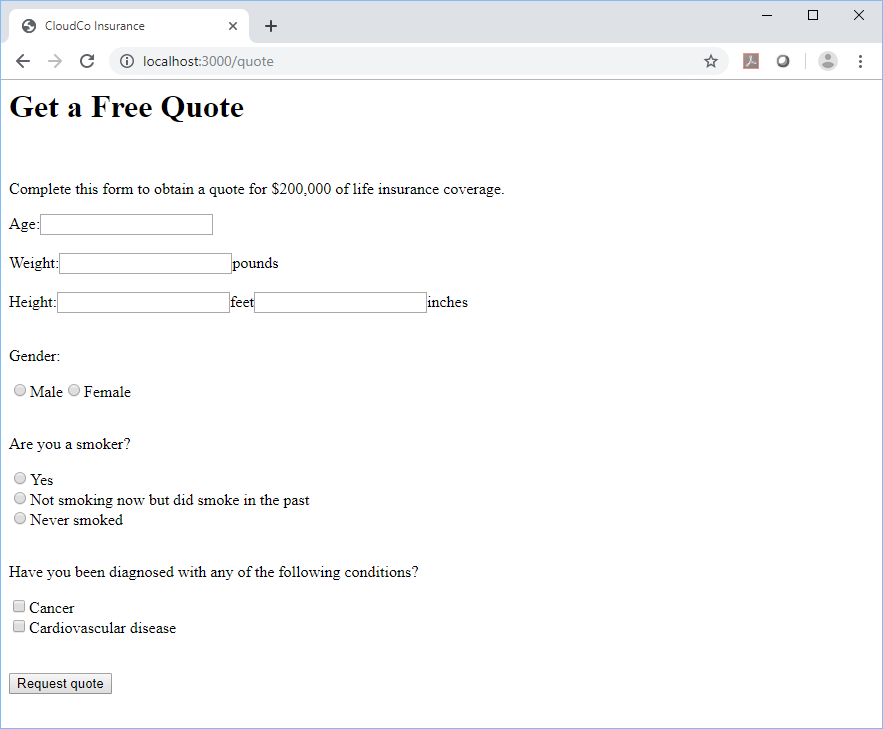Select the Male gender option
The image size is (883, 729).
(x=20, y=390)
